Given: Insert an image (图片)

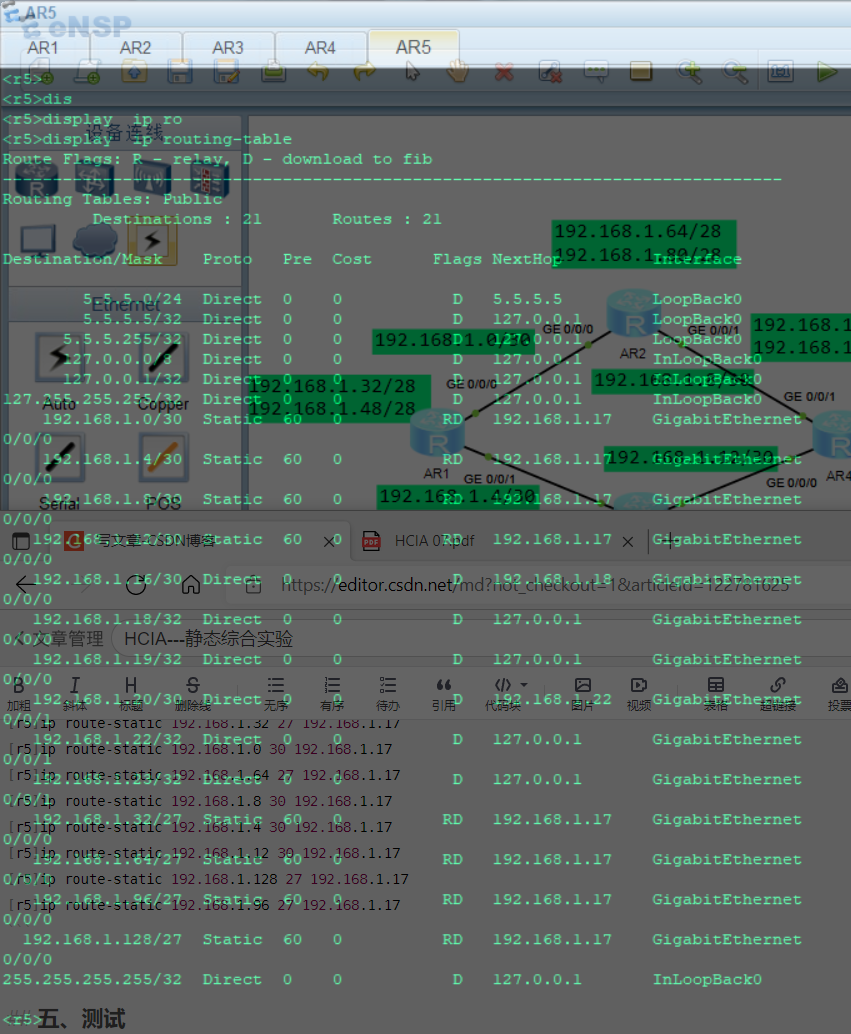Looking at the screenshot, I should click(583, 694).
